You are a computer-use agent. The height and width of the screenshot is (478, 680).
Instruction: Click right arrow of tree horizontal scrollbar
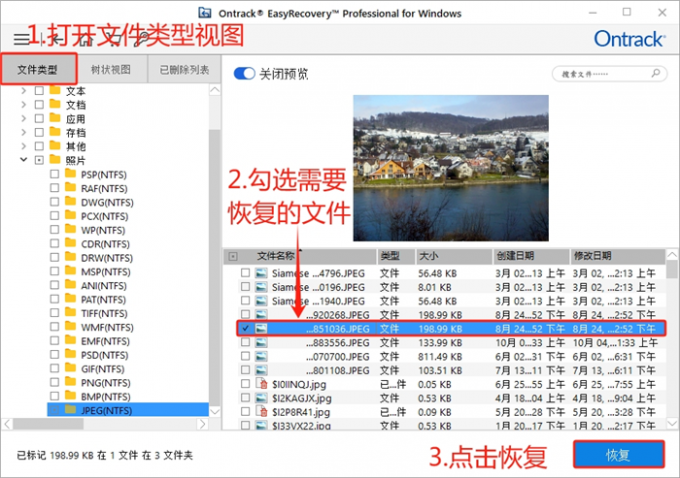pyautogui.click(x=202, y=424)
